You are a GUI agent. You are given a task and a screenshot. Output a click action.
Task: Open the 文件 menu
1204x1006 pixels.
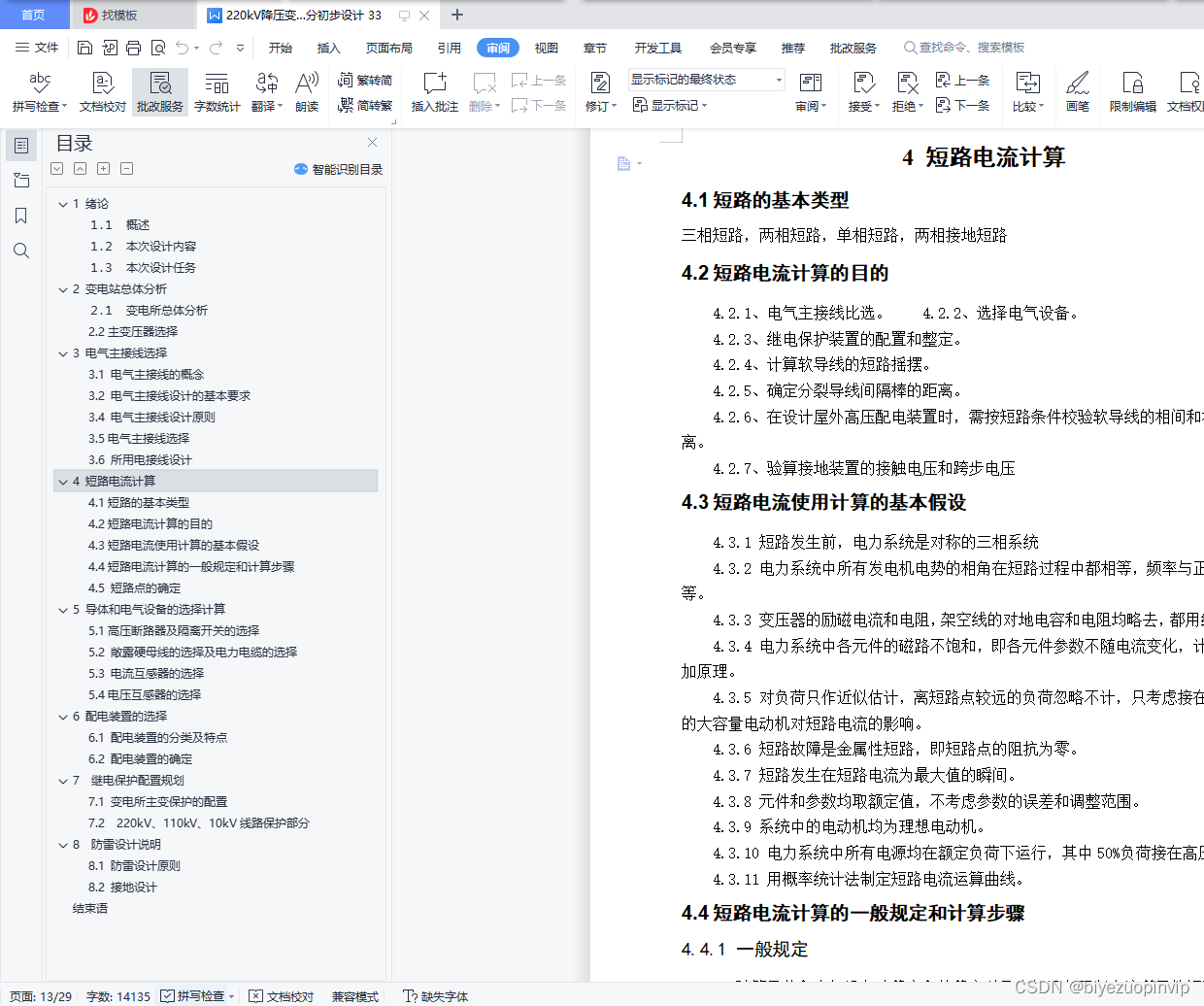pos(37,48)
